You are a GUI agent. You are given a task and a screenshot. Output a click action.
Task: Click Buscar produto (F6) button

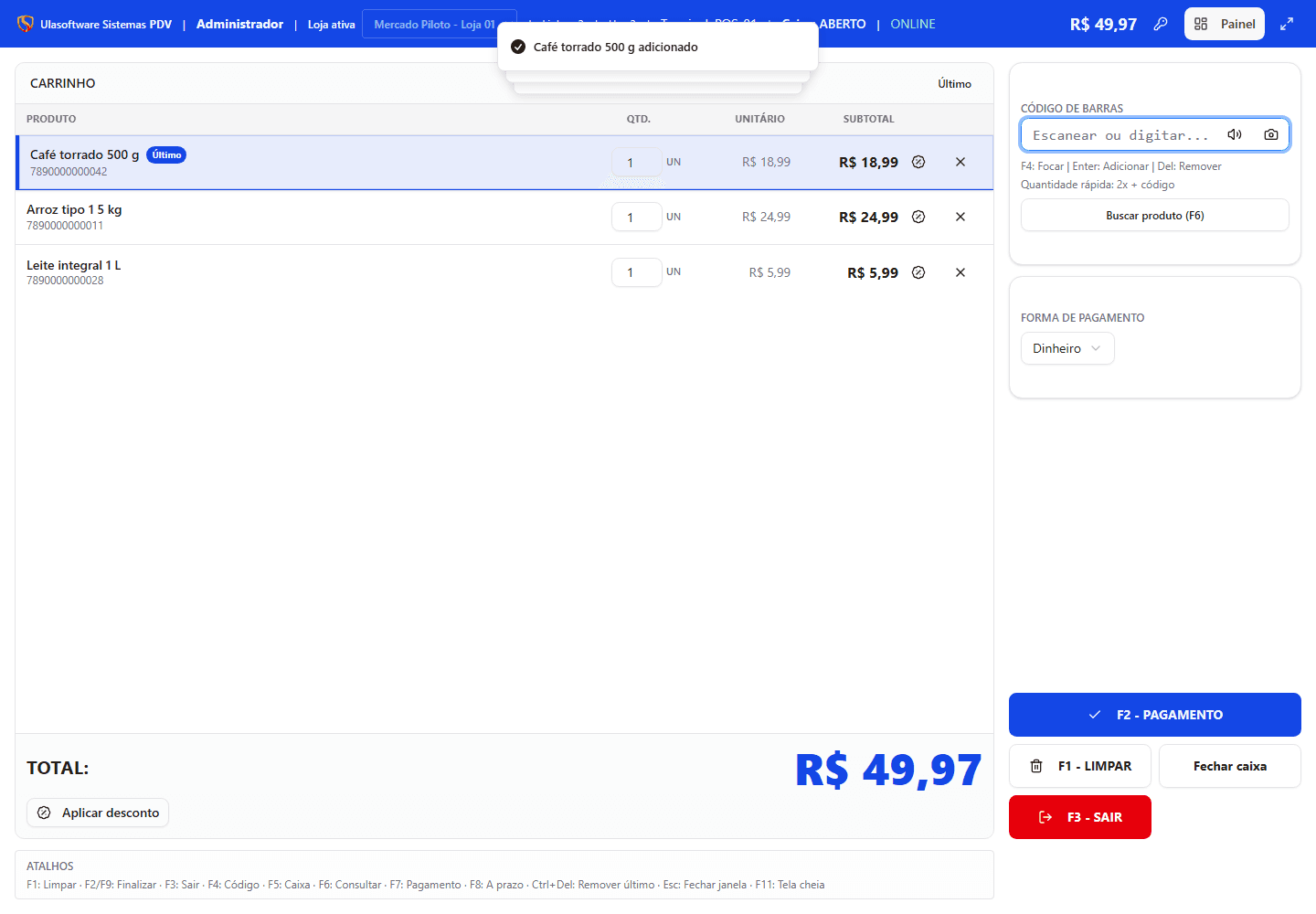1155,216
